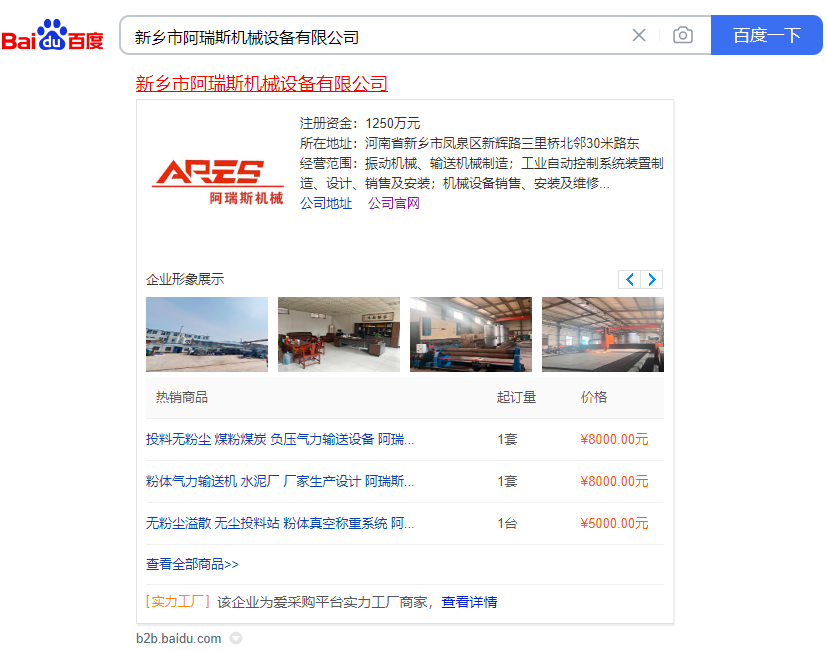Open the 投料无粉尘 煤粉煤炭 product link

coord(280,439)
